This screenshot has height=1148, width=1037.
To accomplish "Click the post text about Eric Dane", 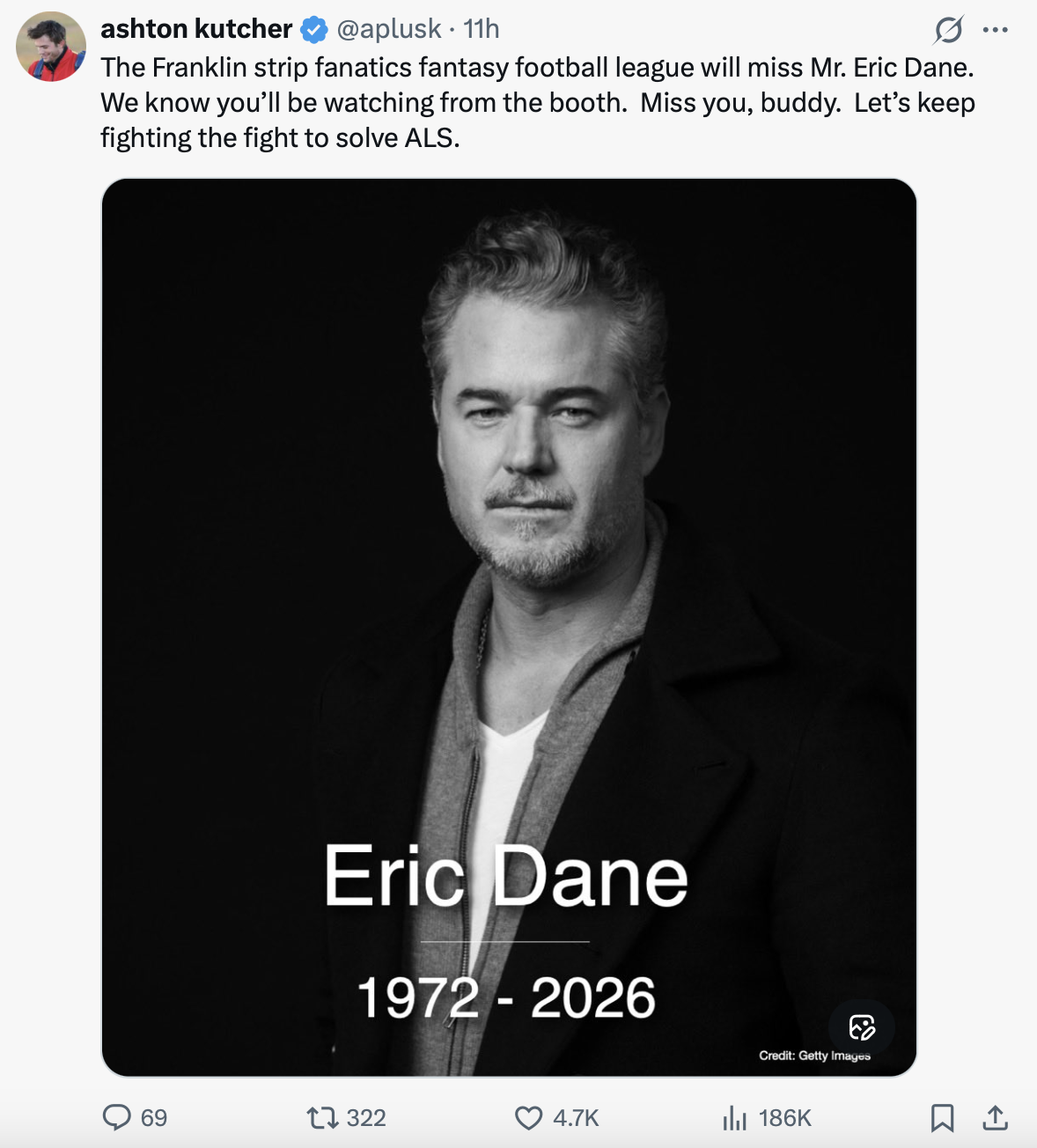I will (538, 103).
